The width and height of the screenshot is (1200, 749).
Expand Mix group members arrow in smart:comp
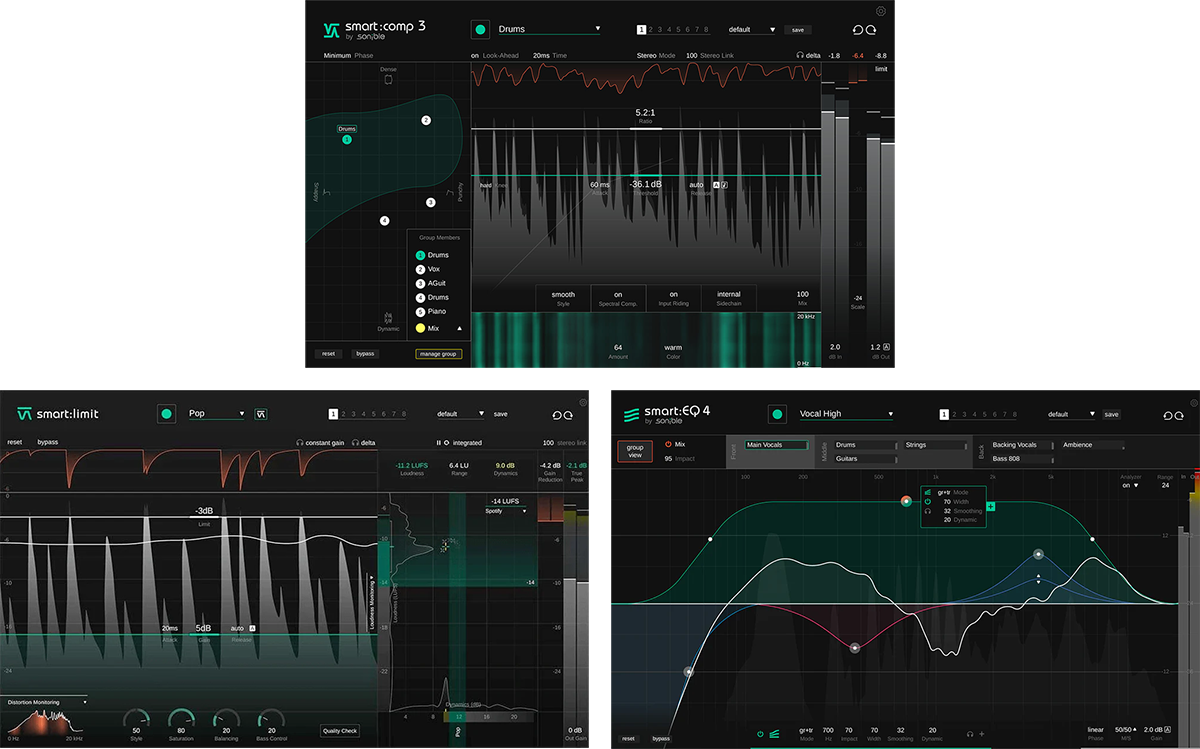pyautogui.click(x=460, y=328)
